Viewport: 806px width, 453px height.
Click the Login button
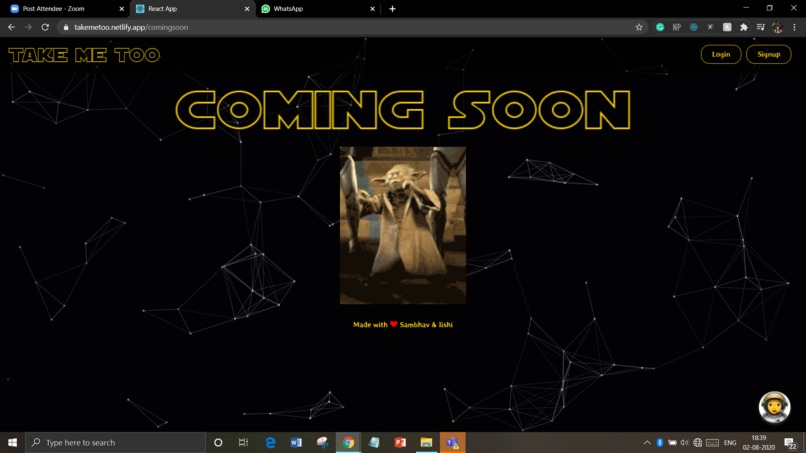[721, 54]
